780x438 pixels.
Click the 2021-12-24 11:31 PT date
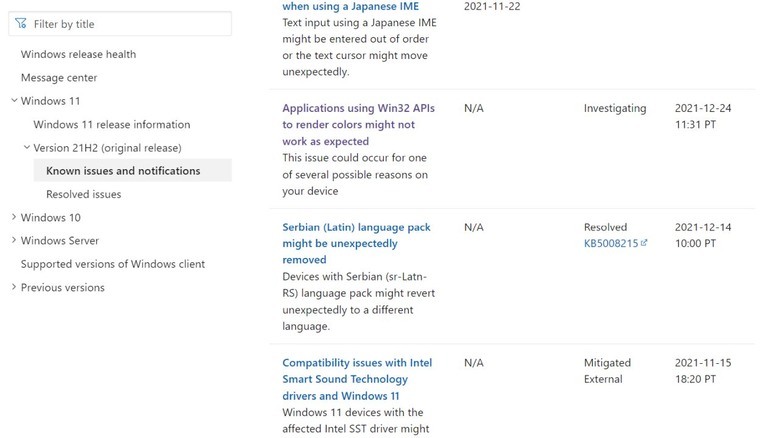(x=703, y=116)
